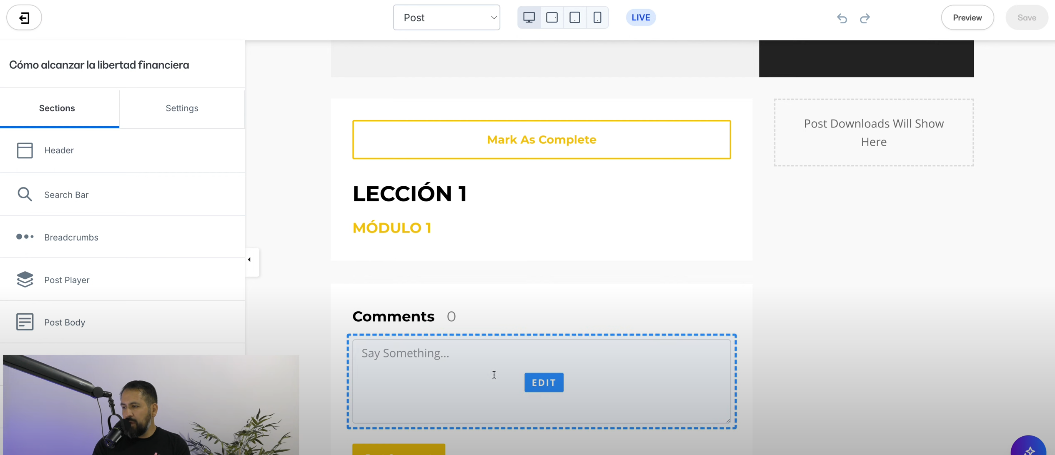Switch to mobile phone preview

[597, 18]
